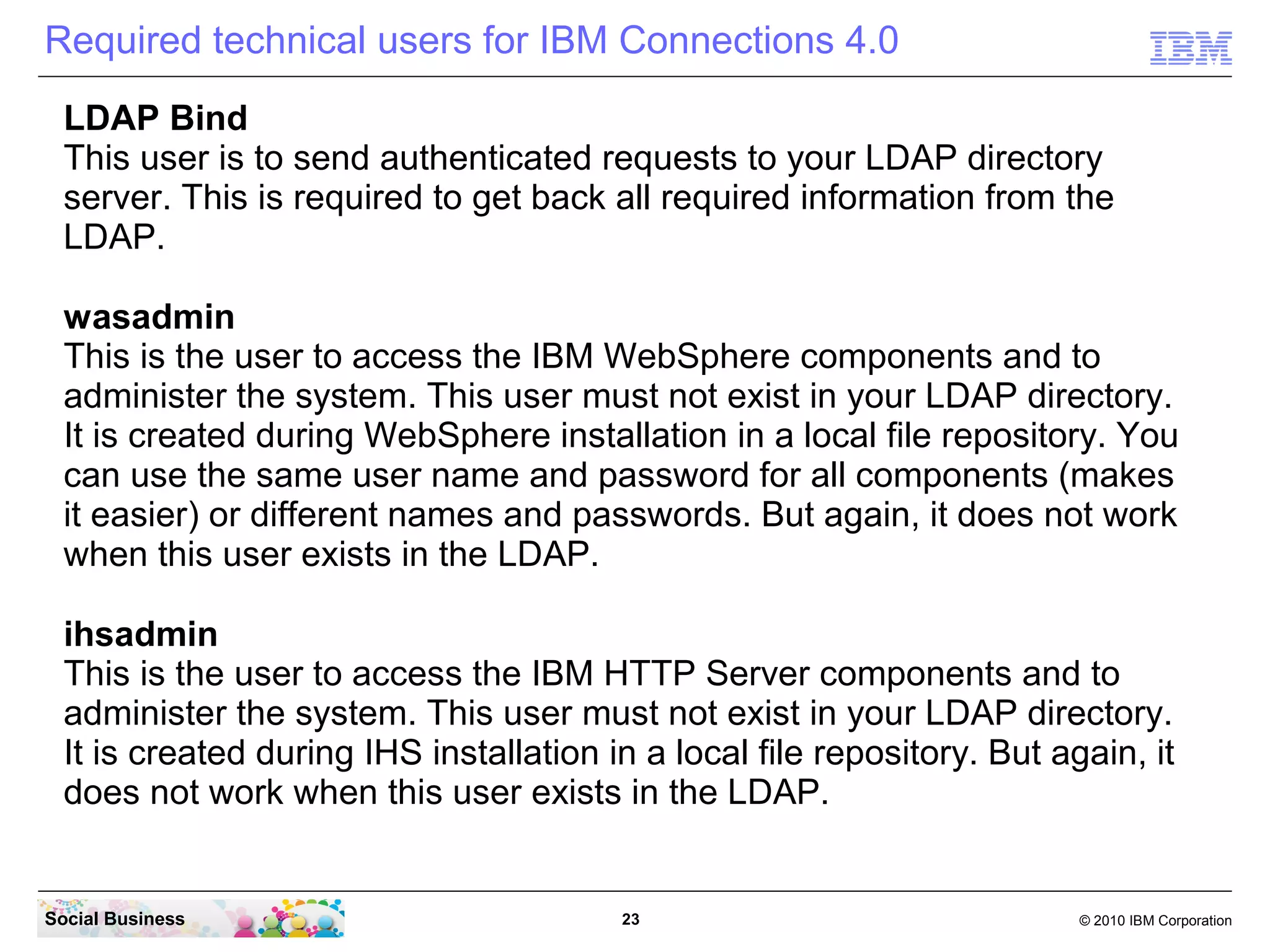Click the 'LDAP Bind' heading
Image resolution: width=1270 pixels, height=952 pixels.
[x=156, y=118]
